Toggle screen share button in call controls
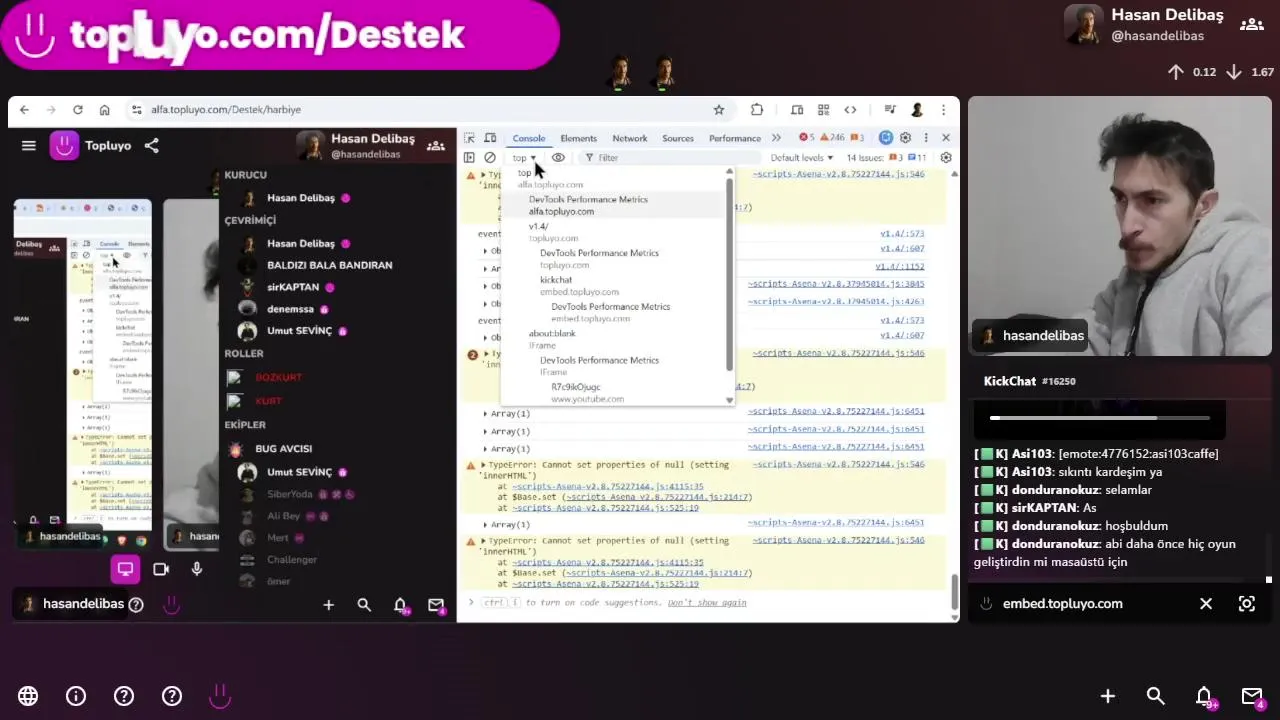The height and width of the screenshot is (720, 1280). [125, 569]
